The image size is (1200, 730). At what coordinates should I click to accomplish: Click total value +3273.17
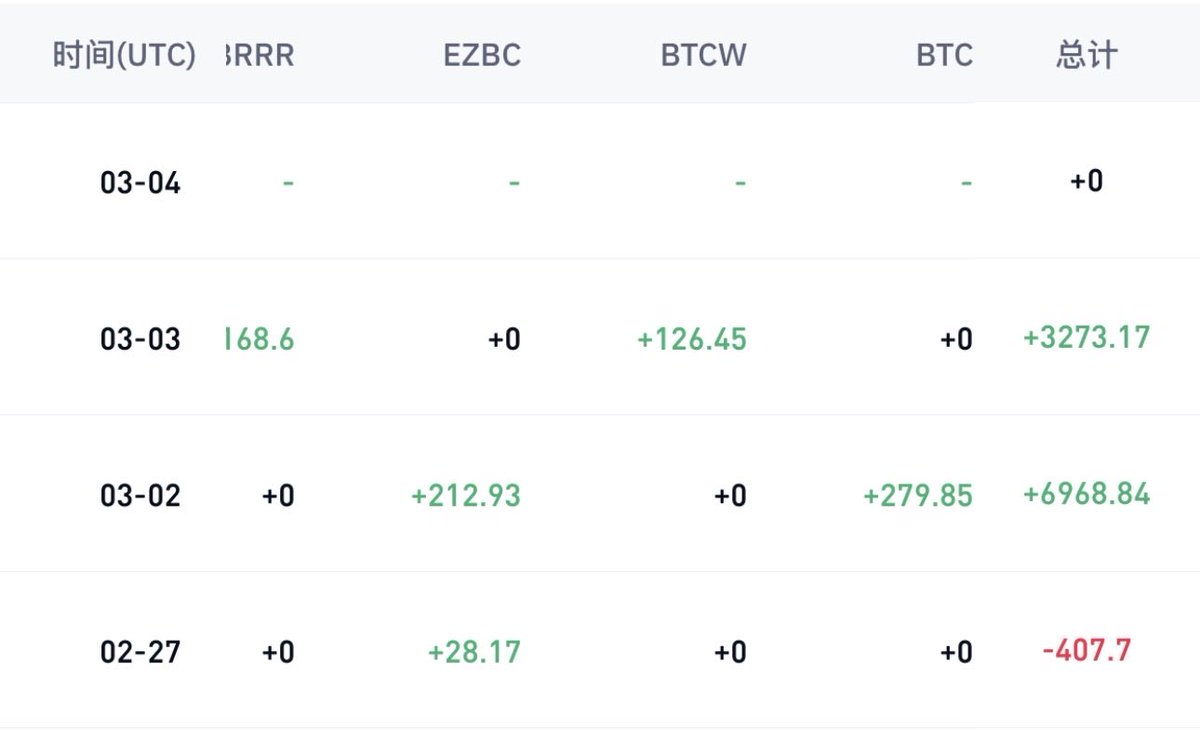click(1086, 337)
